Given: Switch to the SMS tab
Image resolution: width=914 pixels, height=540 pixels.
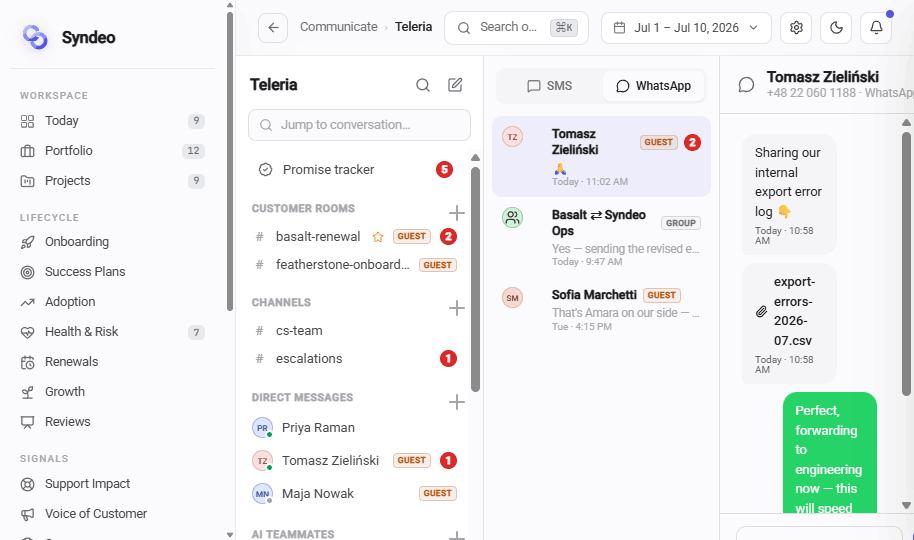Looking at the screenshot, I should [550, 86].
